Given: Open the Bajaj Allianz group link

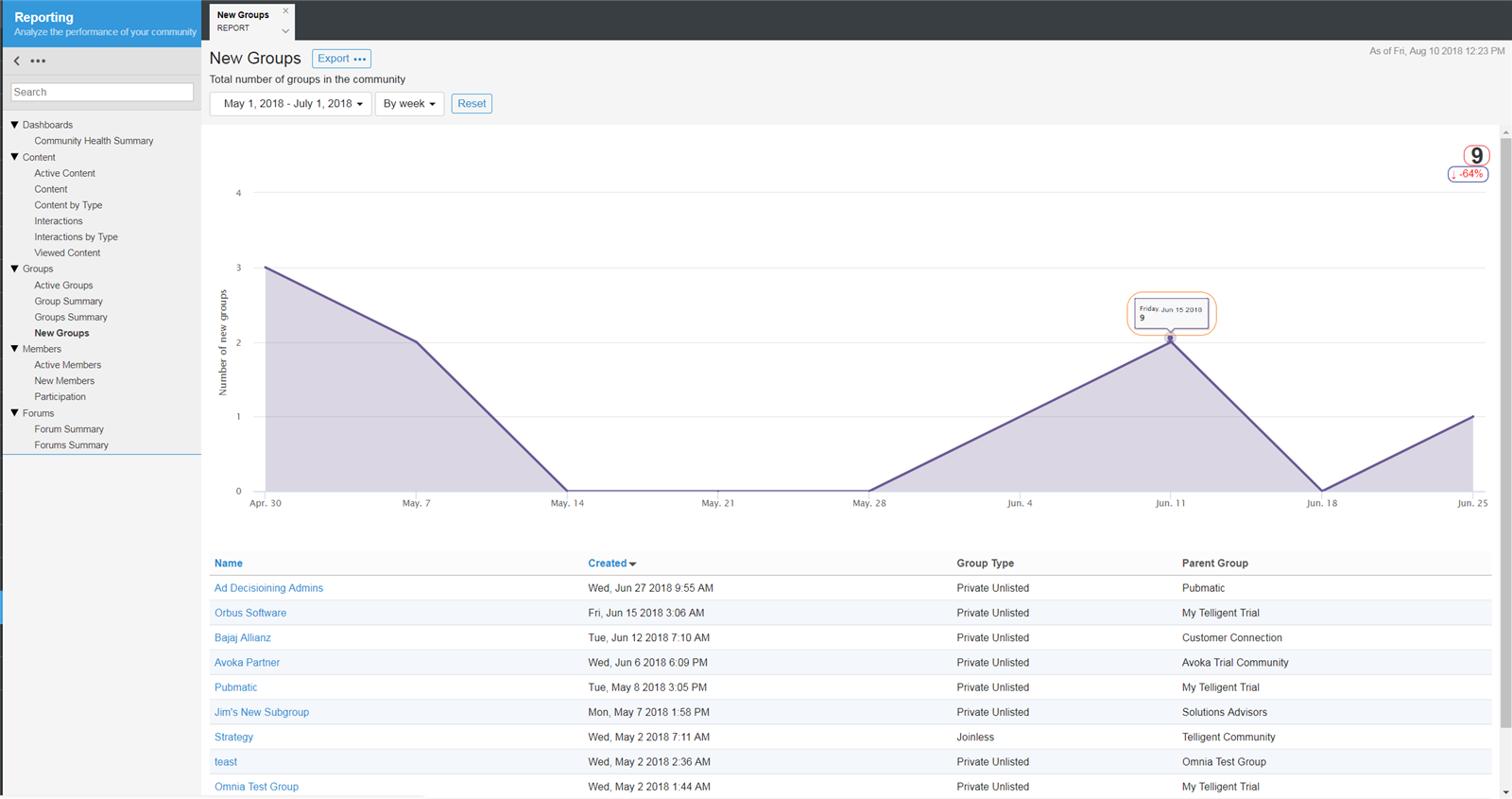Looking at the screenshot, I should click(x=243, y=638).
